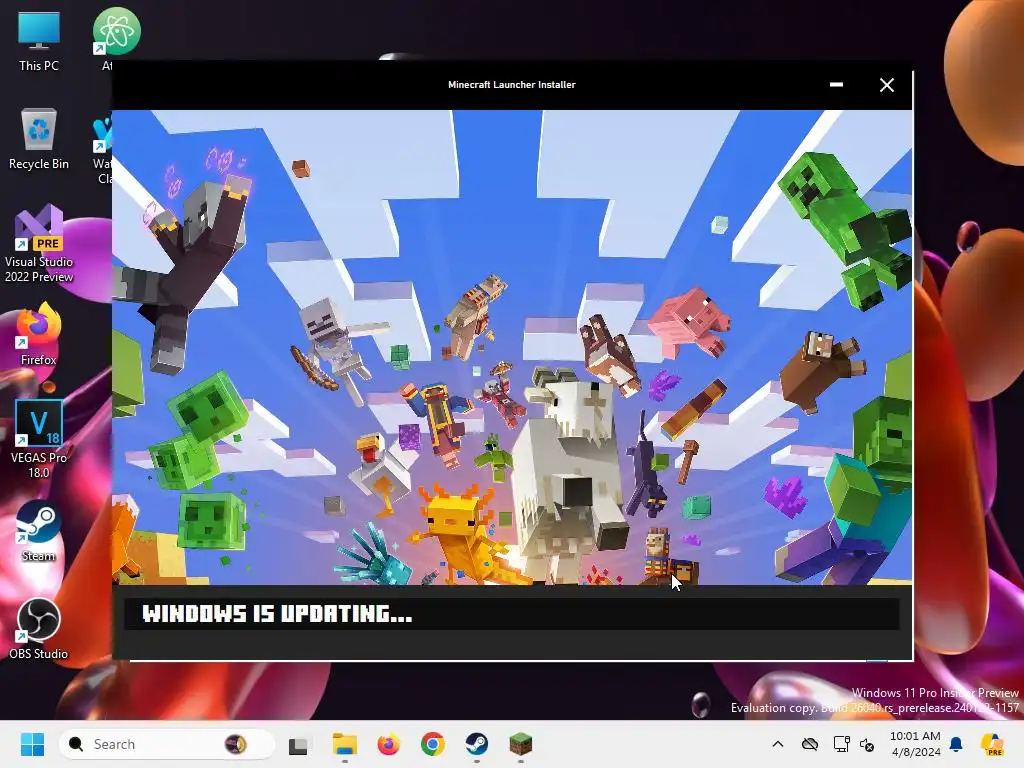Click the muted volume tray icon

(867, 744)
